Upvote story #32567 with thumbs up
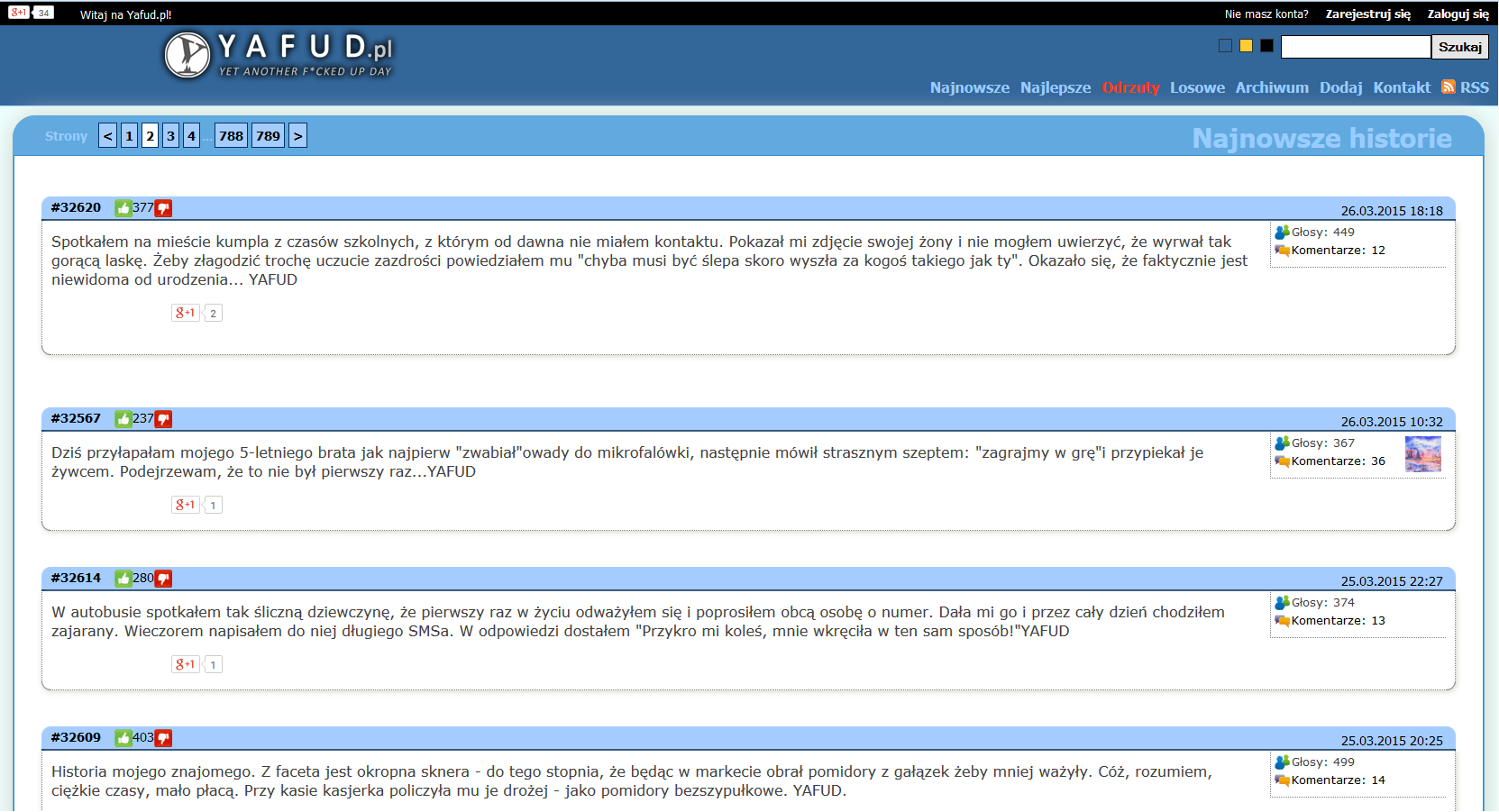 [123, 419]
